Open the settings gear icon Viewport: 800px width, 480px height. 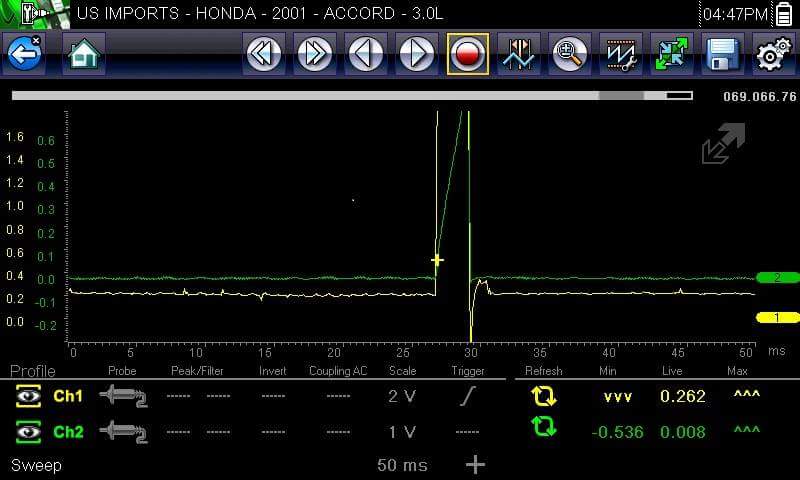[x=772, y=54]
